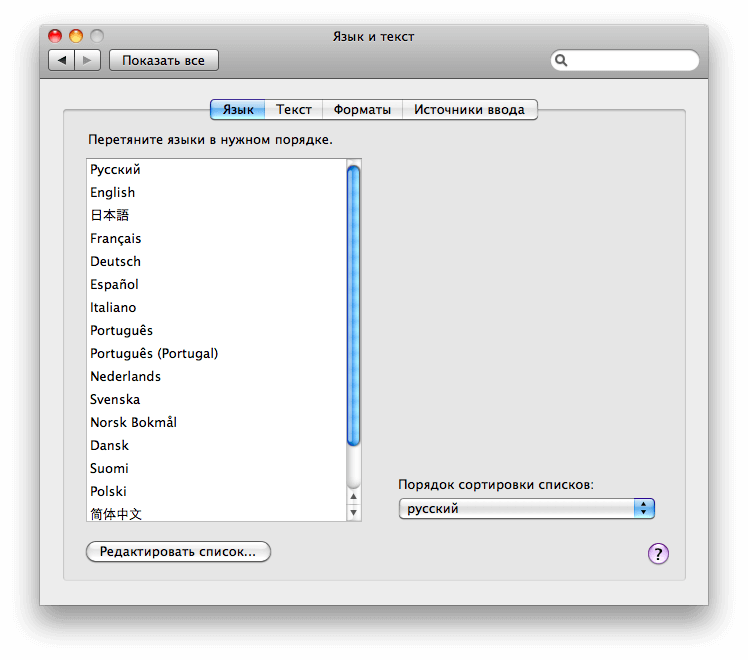Click inside the search input field
The image size is (748, 660).
point(624,60)
